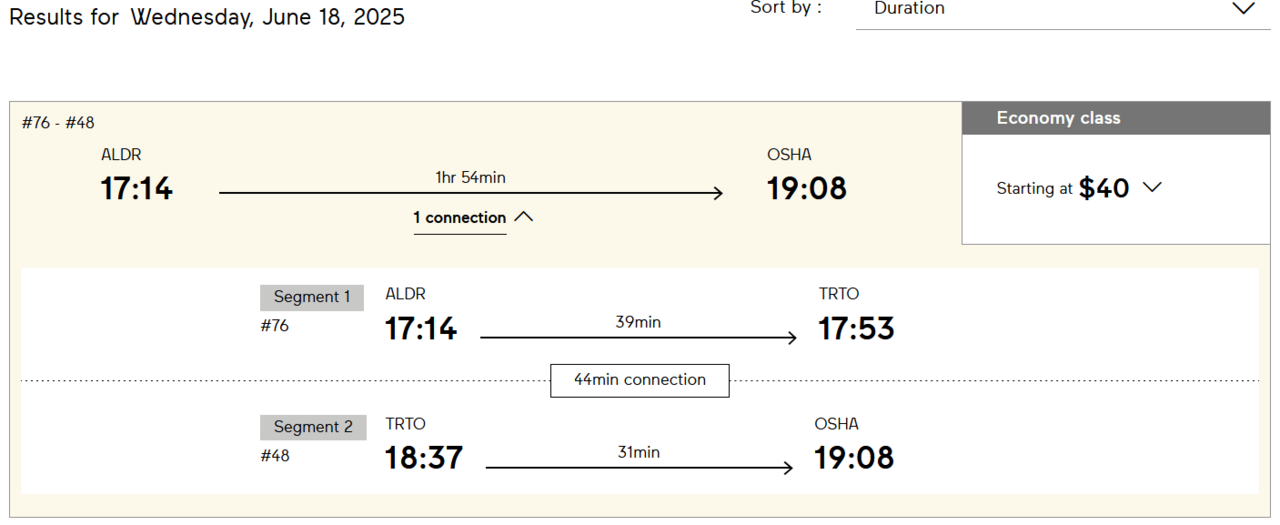This screenshot has height=525, width=1280.
Task: Click the 31min Segment 2 flight arrow
Action: pos(639,467)
